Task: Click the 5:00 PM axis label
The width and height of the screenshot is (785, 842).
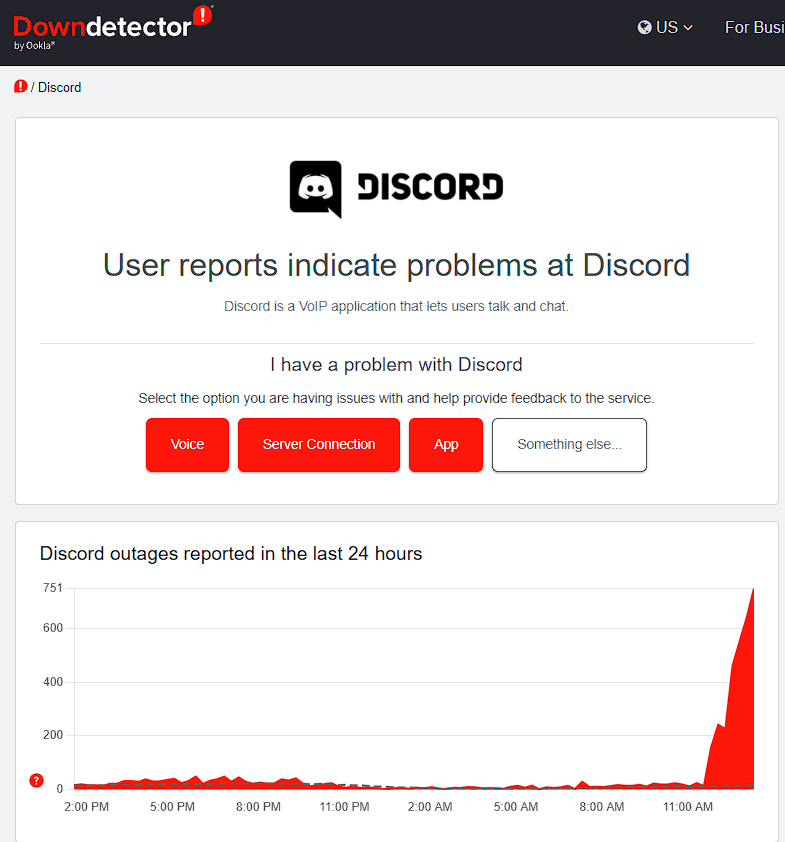Action: click(x=172, y=807)
